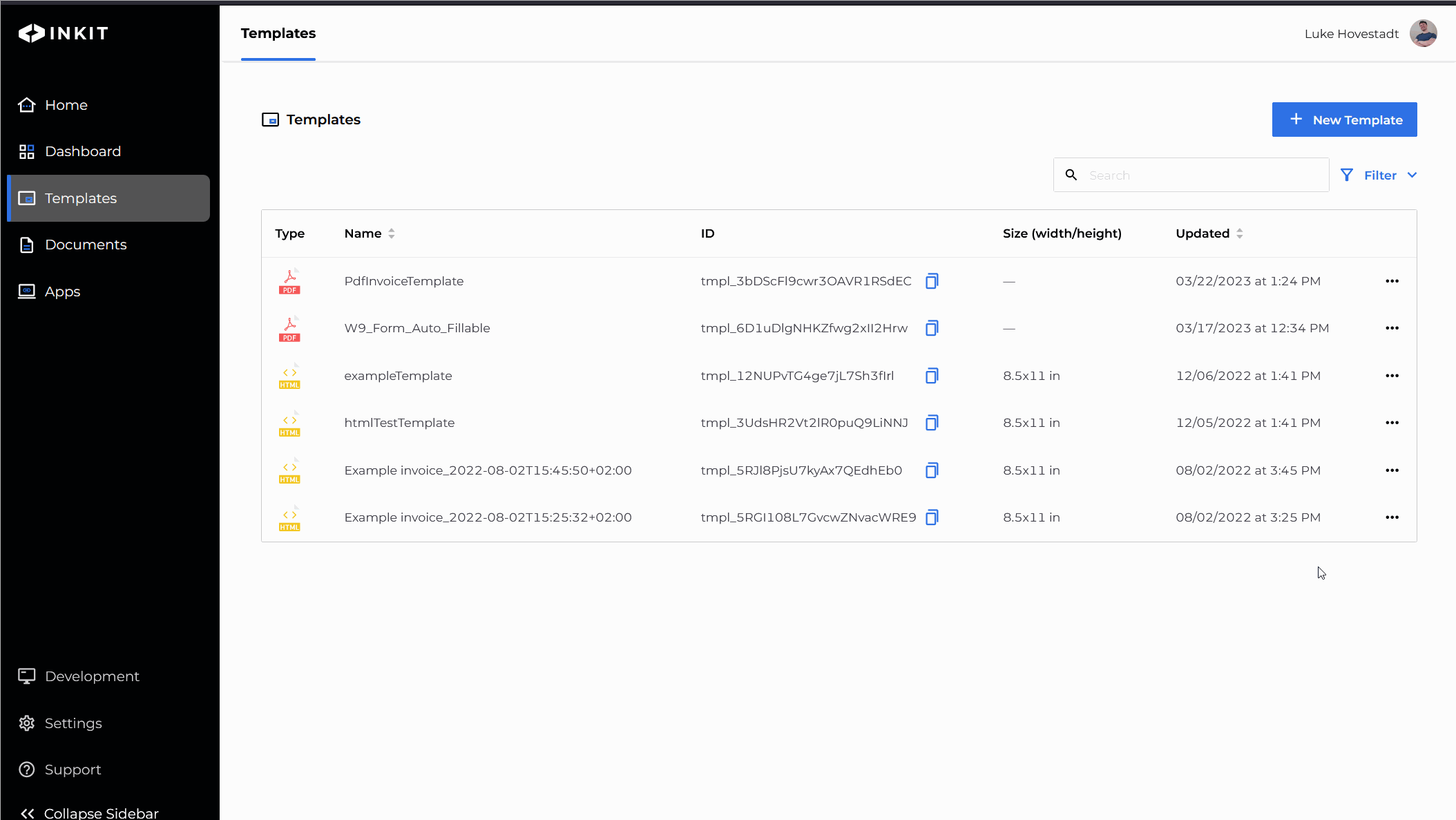Collapse the sidebar

(x=90, y=812)
